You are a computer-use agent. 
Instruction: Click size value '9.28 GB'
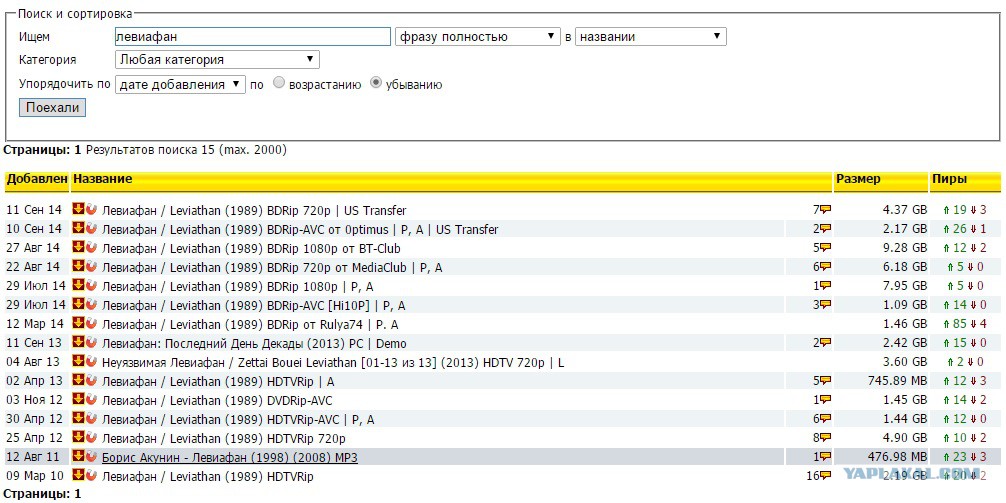903,248
